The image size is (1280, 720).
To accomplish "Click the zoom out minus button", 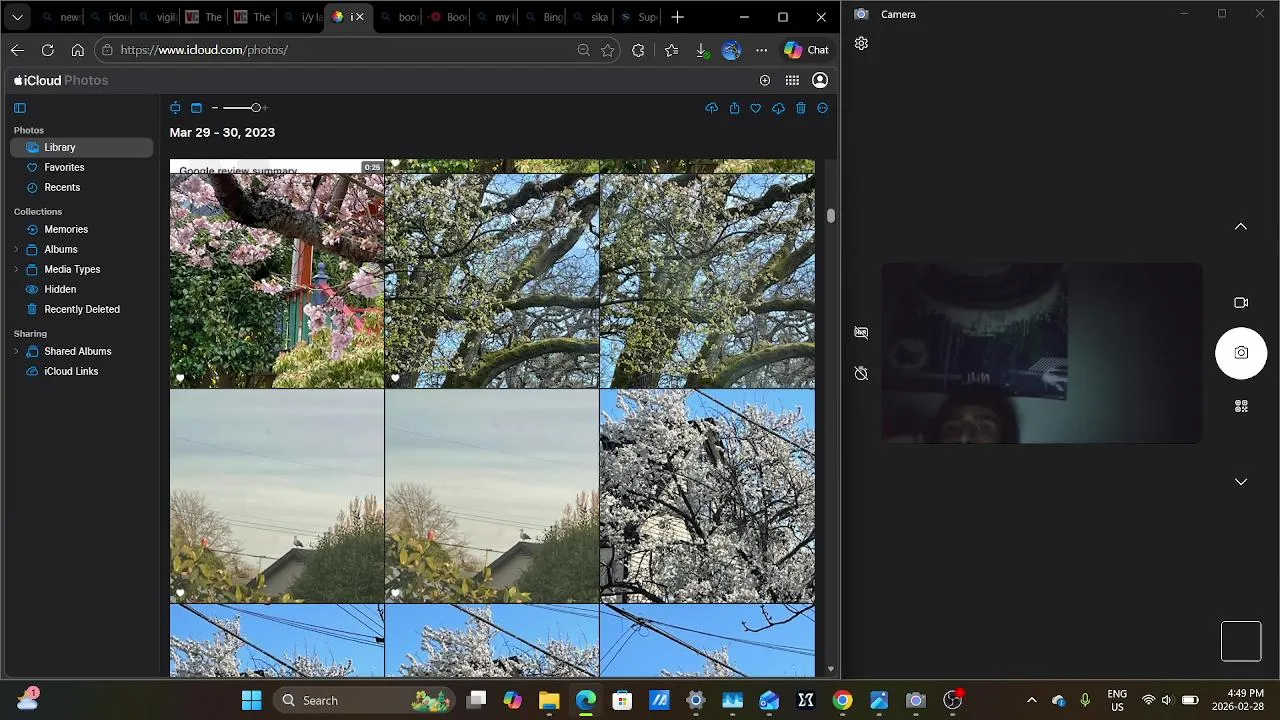I will click(215, 108).
